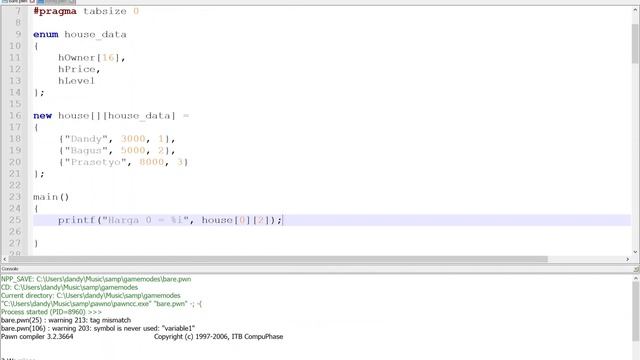Close the Console panel

636,269
